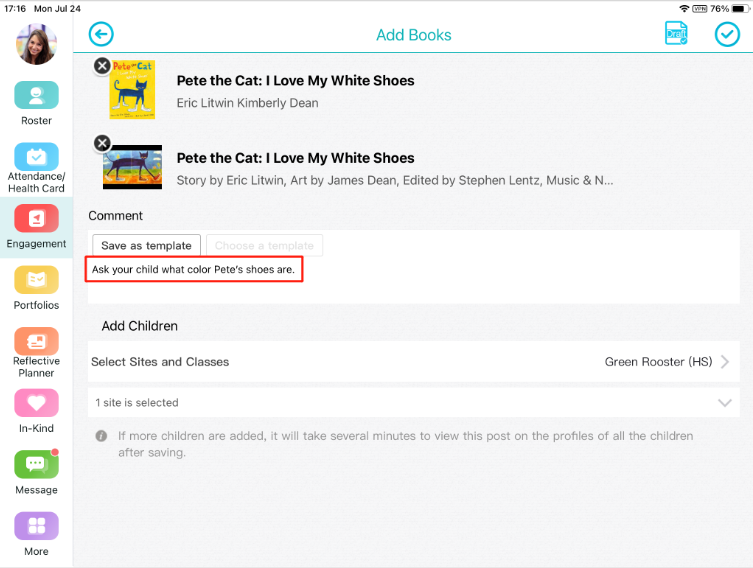Remove the first Pete the Cat book

[102, 66]
